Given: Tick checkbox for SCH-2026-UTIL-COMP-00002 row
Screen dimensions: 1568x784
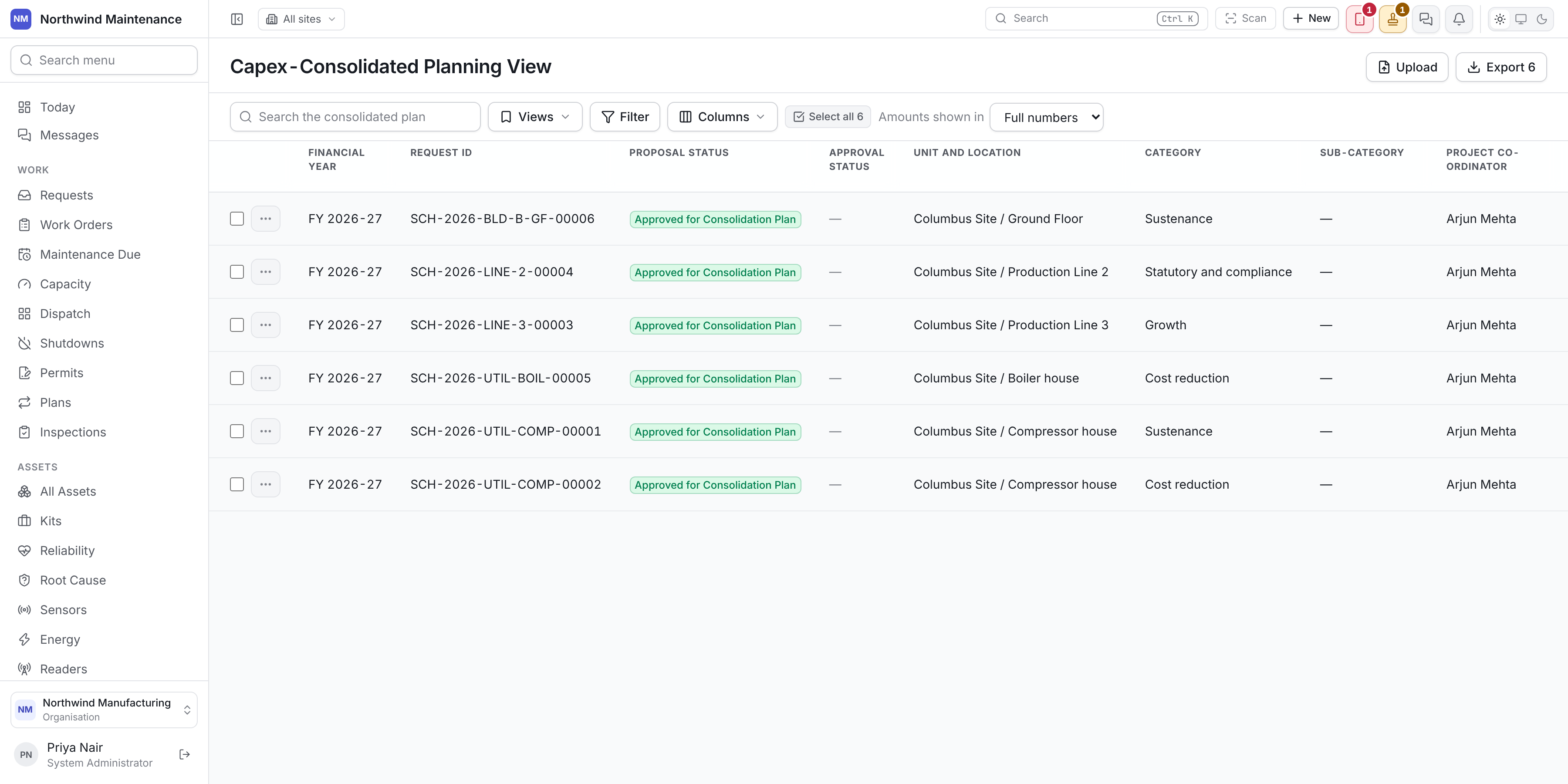Looking at the screenshot, I should 237,484.
